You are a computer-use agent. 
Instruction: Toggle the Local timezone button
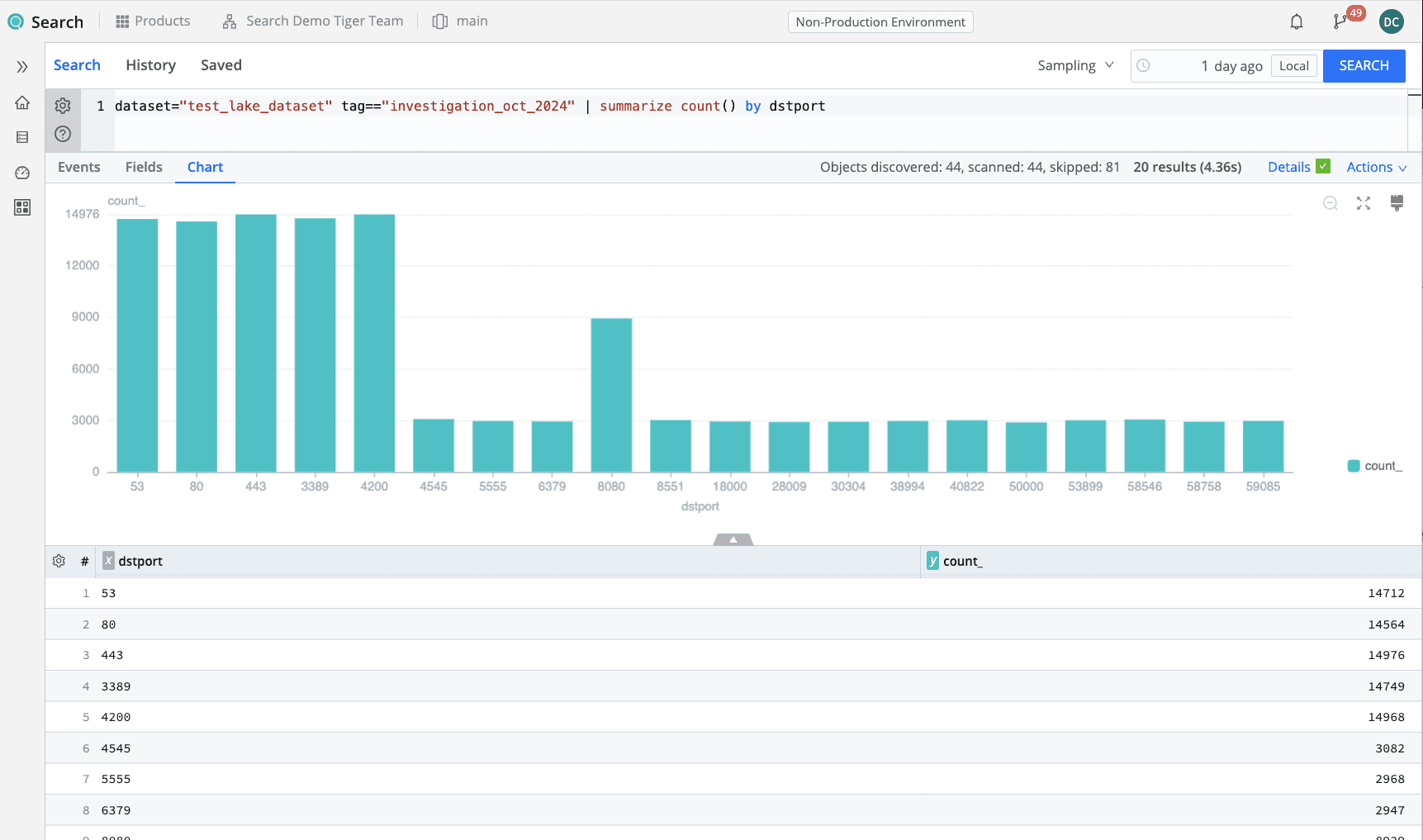click(x=1293, y=66)
